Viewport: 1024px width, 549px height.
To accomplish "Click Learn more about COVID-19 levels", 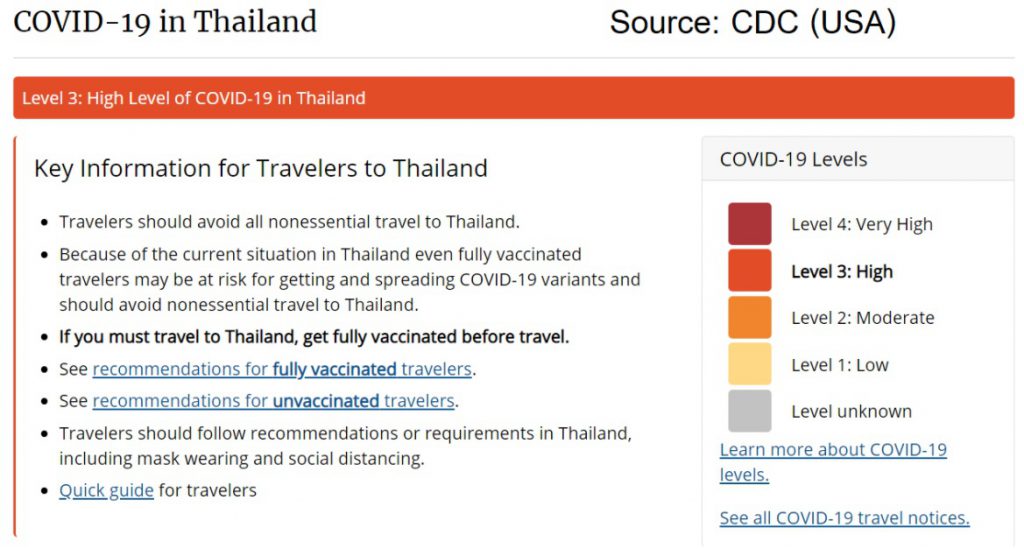I will (x=833, y=462).
